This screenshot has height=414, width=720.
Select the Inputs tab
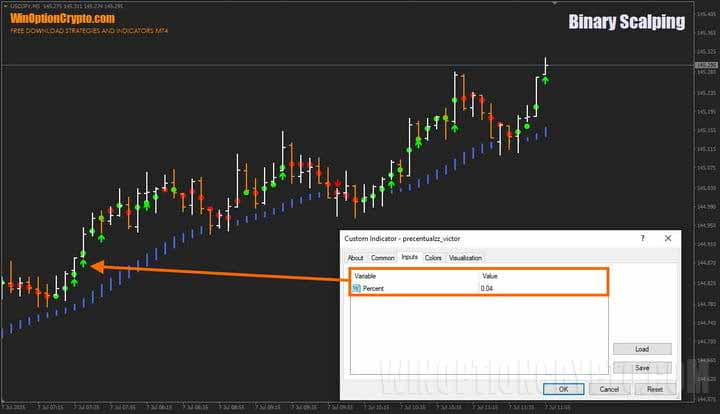click(409, 258)
